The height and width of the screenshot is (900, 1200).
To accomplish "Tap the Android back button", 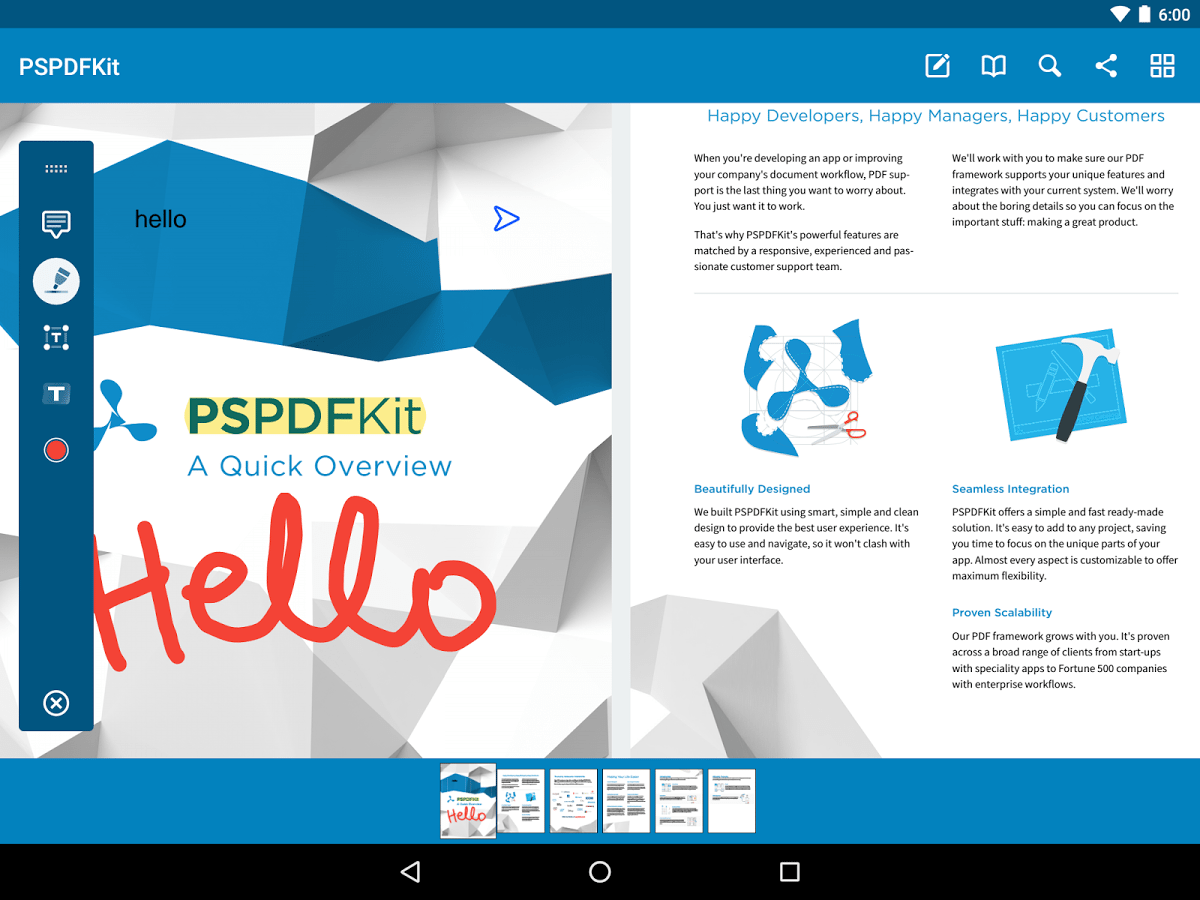I will 410,872.
